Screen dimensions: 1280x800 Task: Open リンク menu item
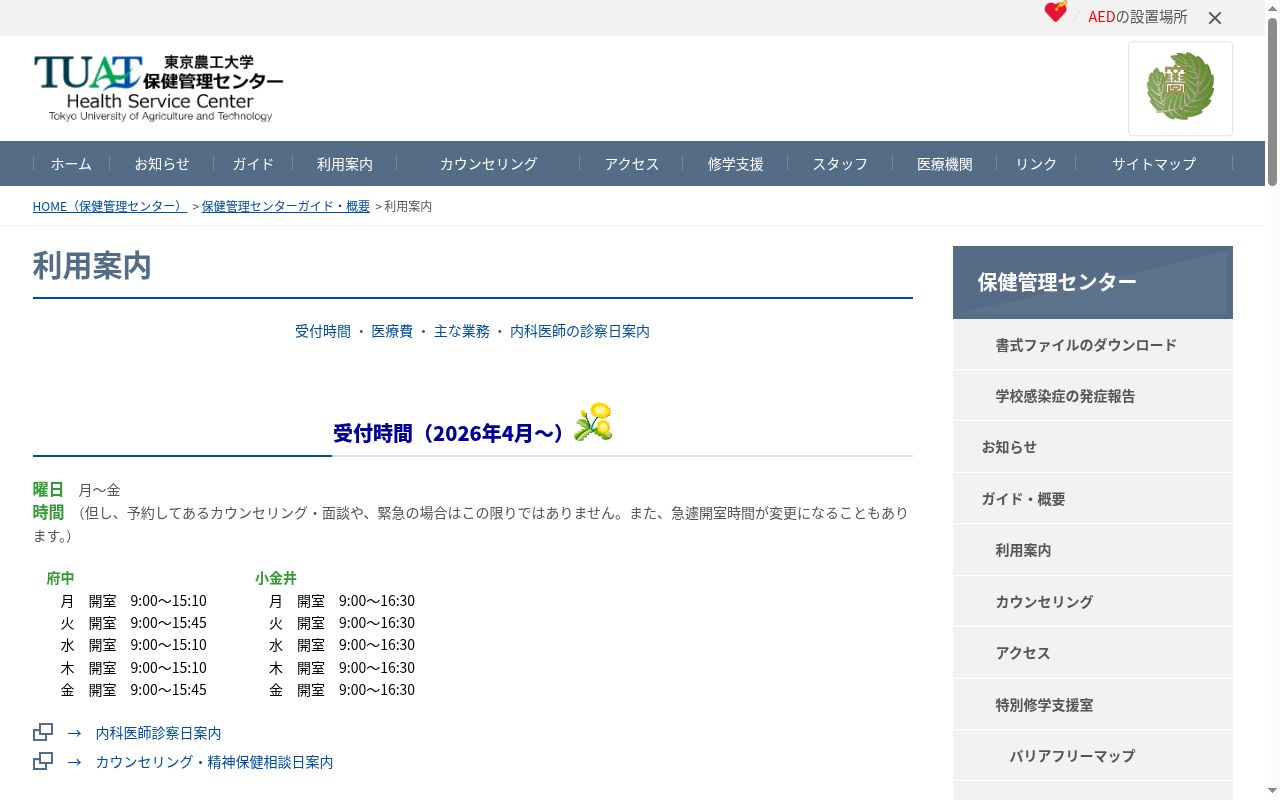pyautogui.click(x=1036, y=164)
